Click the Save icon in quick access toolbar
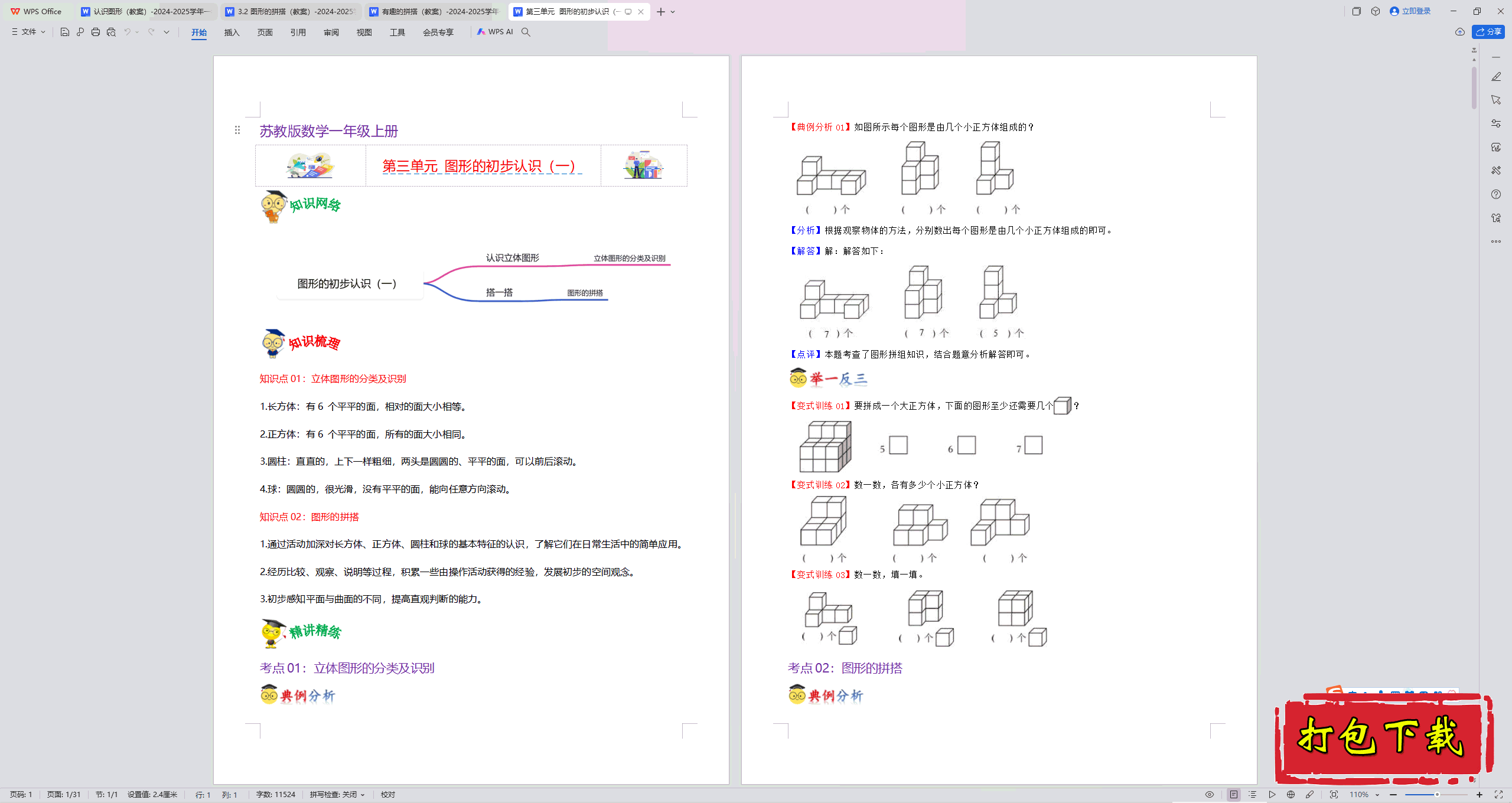Image resolution: width=1512 pixels, height=803 pixels. coord(65,32)
